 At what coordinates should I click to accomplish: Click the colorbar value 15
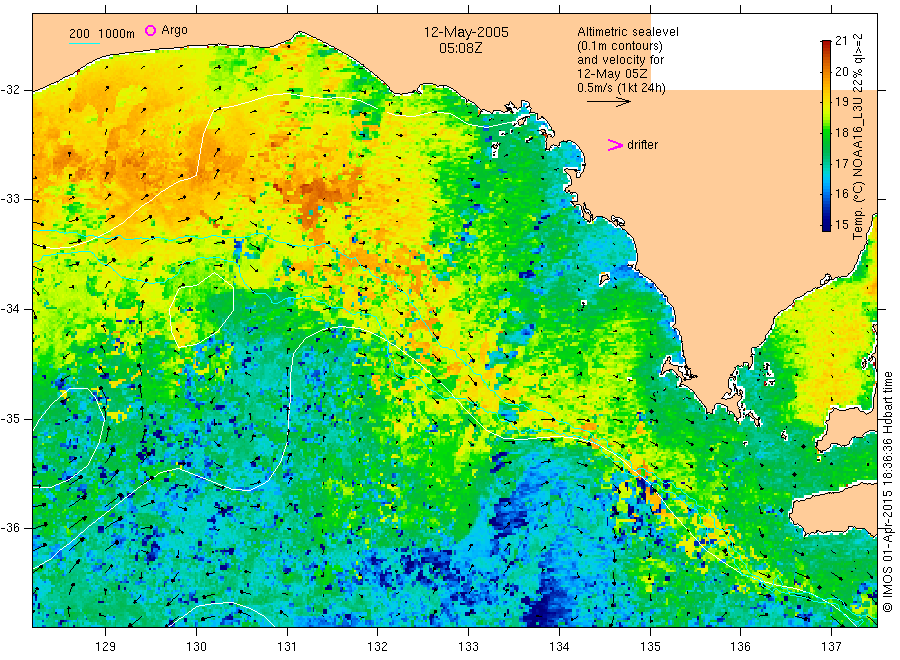coord(841,225)
